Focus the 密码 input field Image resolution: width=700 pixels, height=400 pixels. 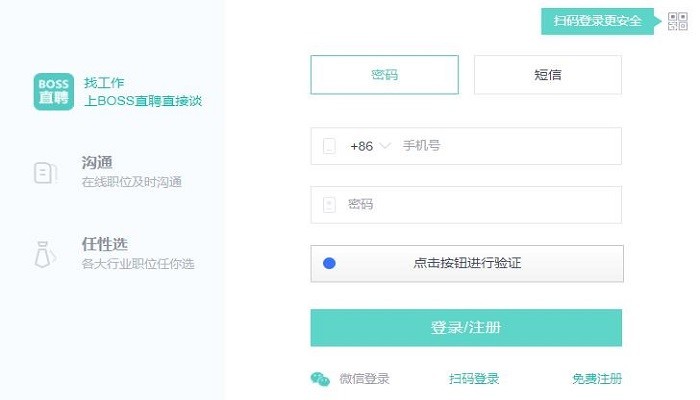(480, 205)
